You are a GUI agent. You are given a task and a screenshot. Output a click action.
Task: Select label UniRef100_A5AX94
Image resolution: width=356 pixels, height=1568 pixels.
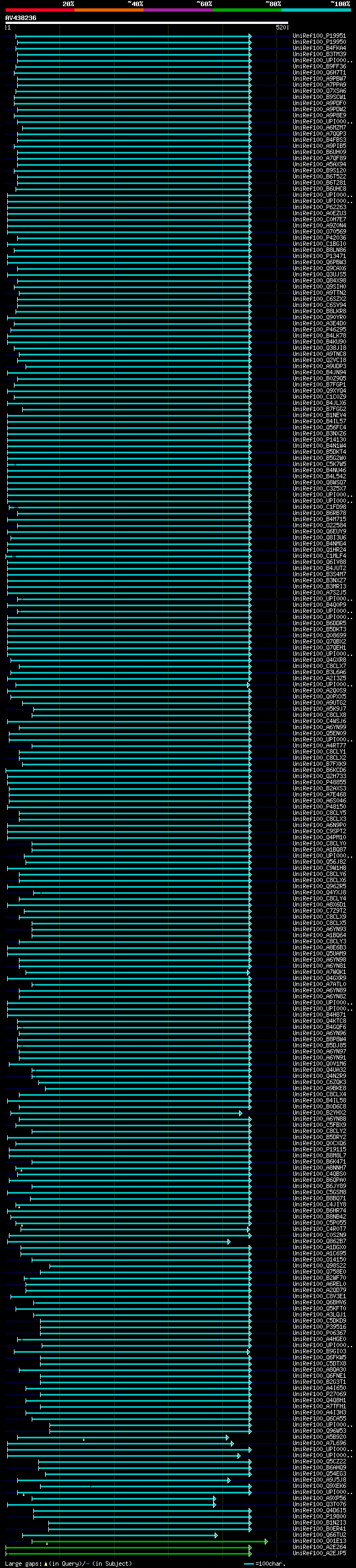point(319,164)
